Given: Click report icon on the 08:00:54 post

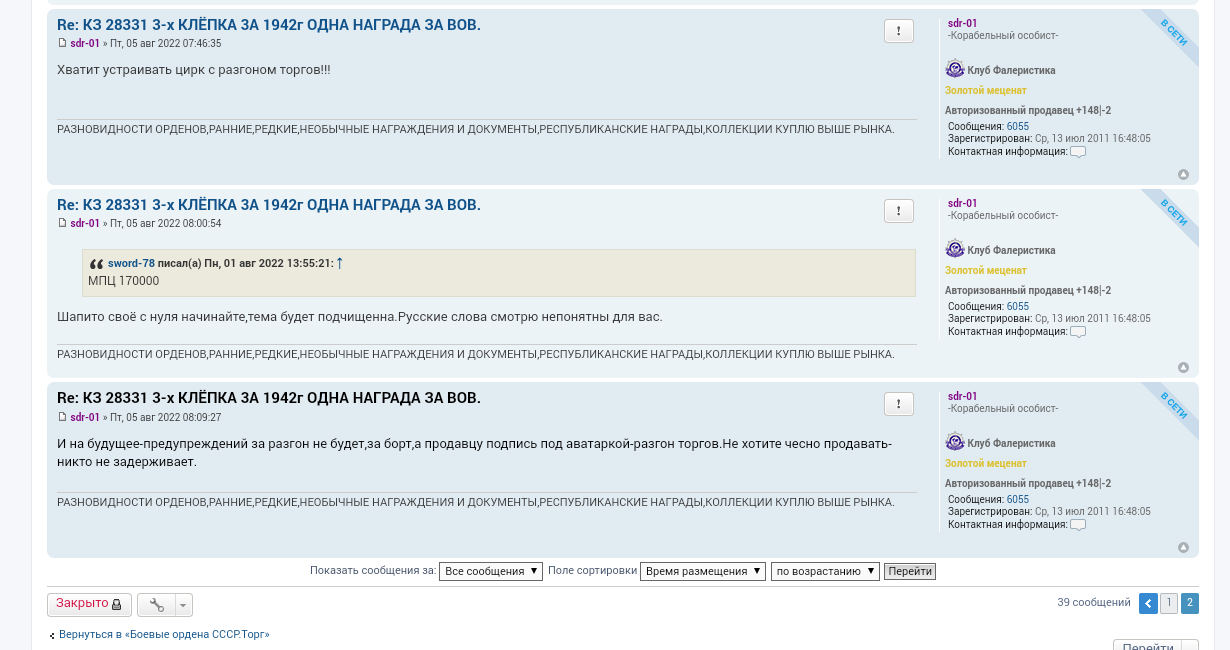Looking at the screenshot, I should pyautogui.click(x=898, y=211).
